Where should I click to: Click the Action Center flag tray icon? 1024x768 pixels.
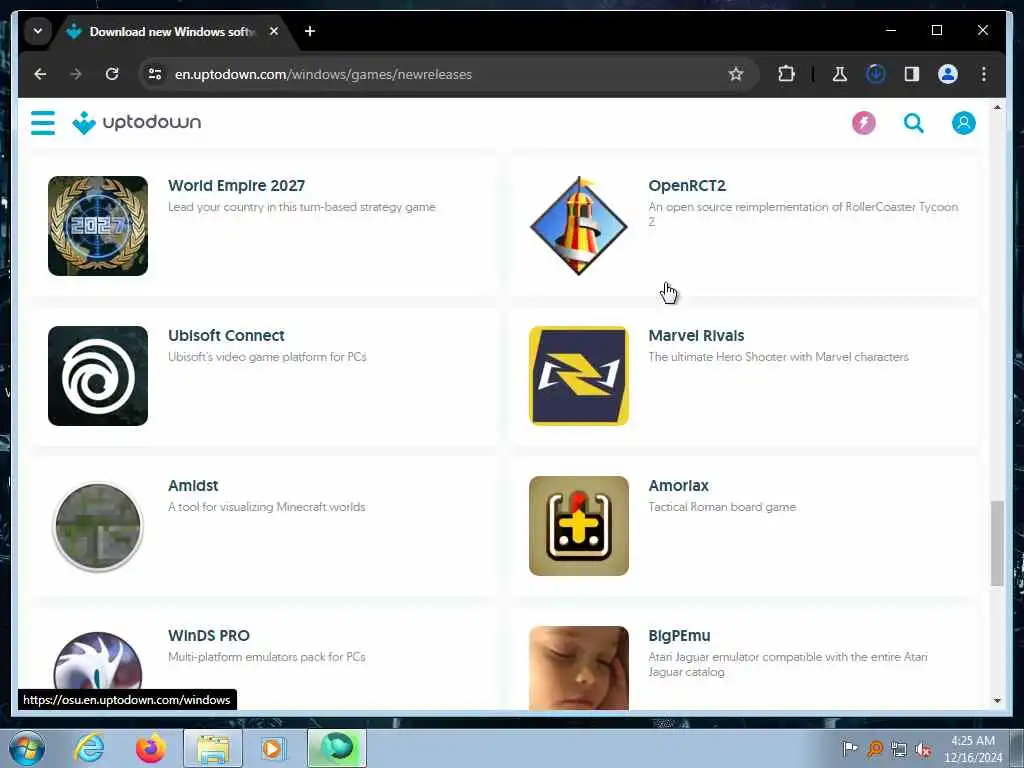[850, 749]
